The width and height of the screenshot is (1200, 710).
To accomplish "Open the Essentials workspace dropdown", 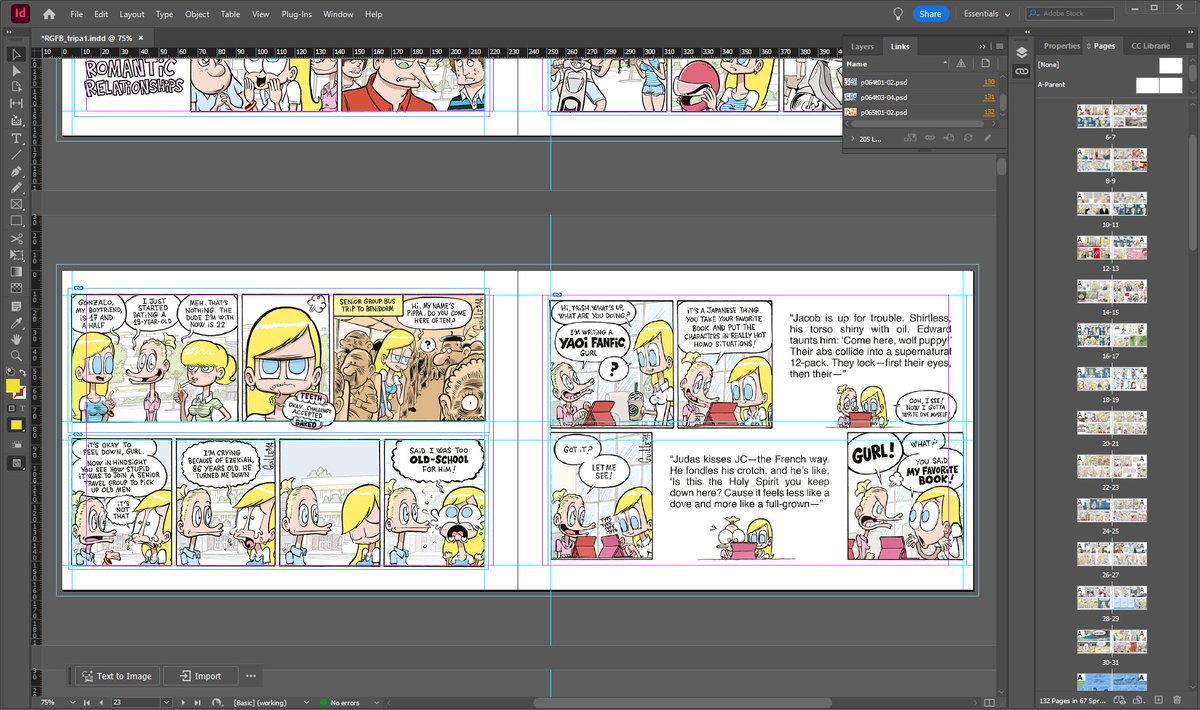I will [x=986, y=14].
